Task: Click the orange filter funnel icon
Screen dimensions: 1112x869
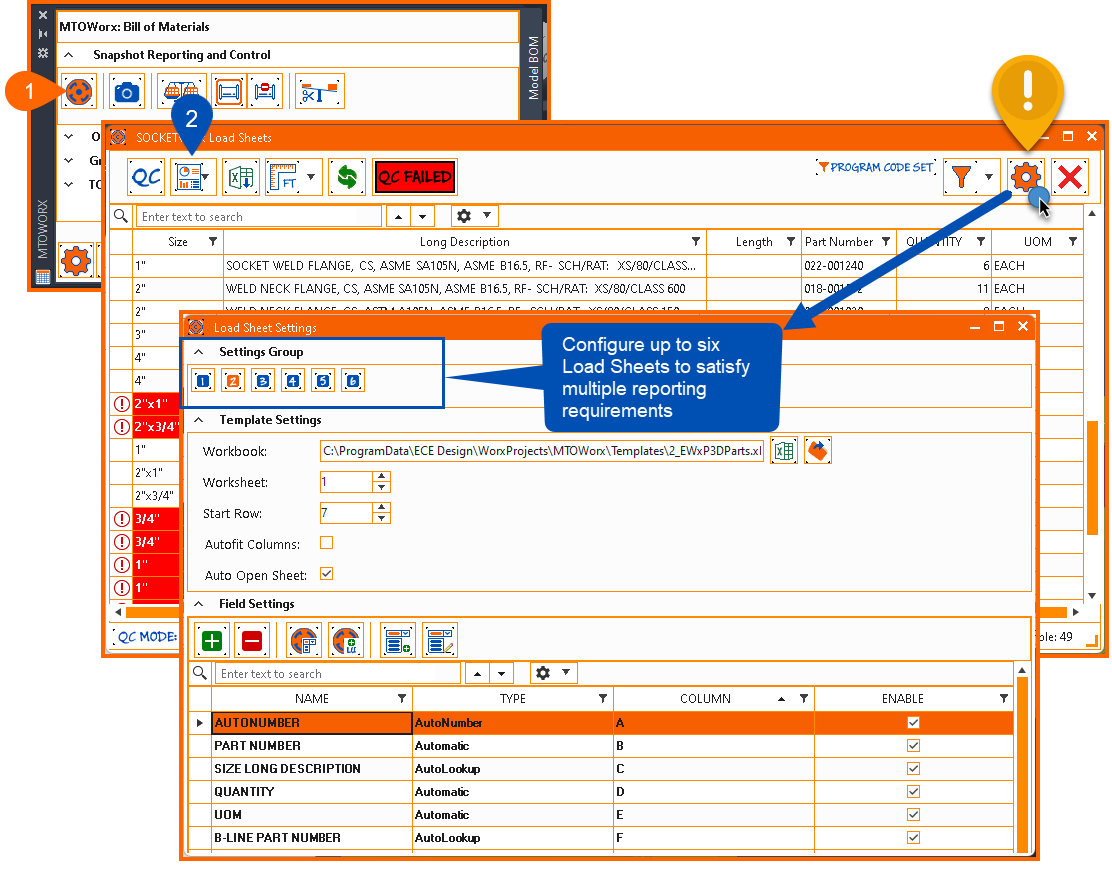Action: (x=961, y=177)
